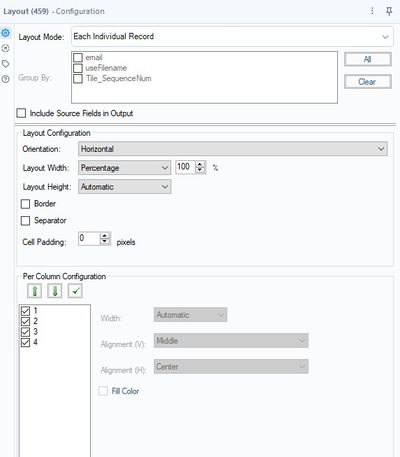Open the Navigation tab icon in sidebar
This screenshot has height=457, width=400.
point(6,48)
